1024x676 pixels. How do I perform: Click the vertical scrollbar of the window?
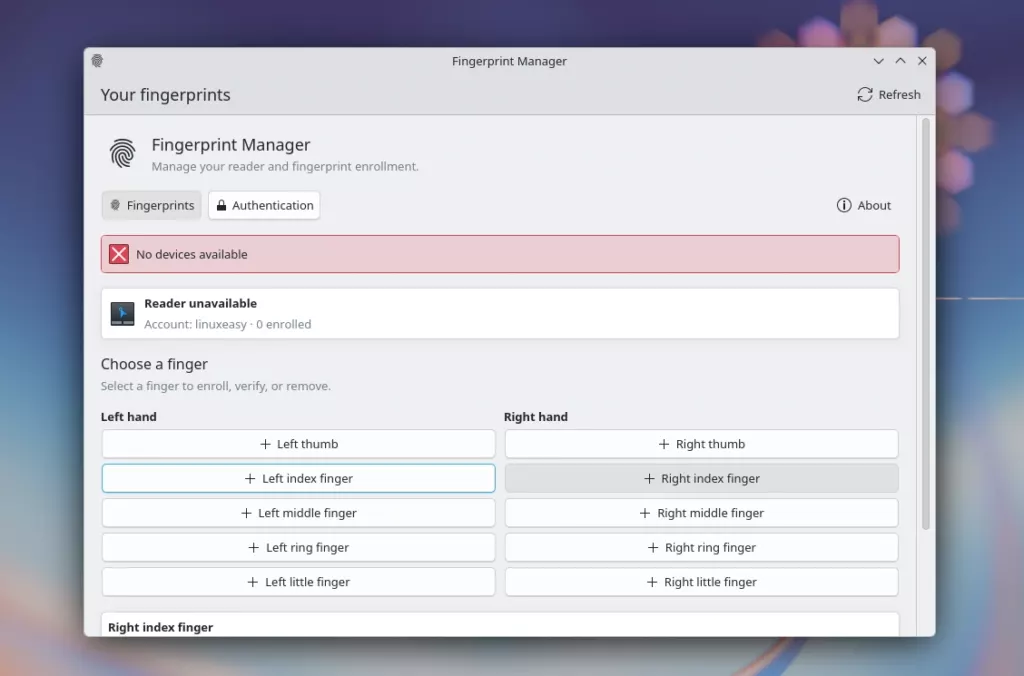tap(925, 323)
